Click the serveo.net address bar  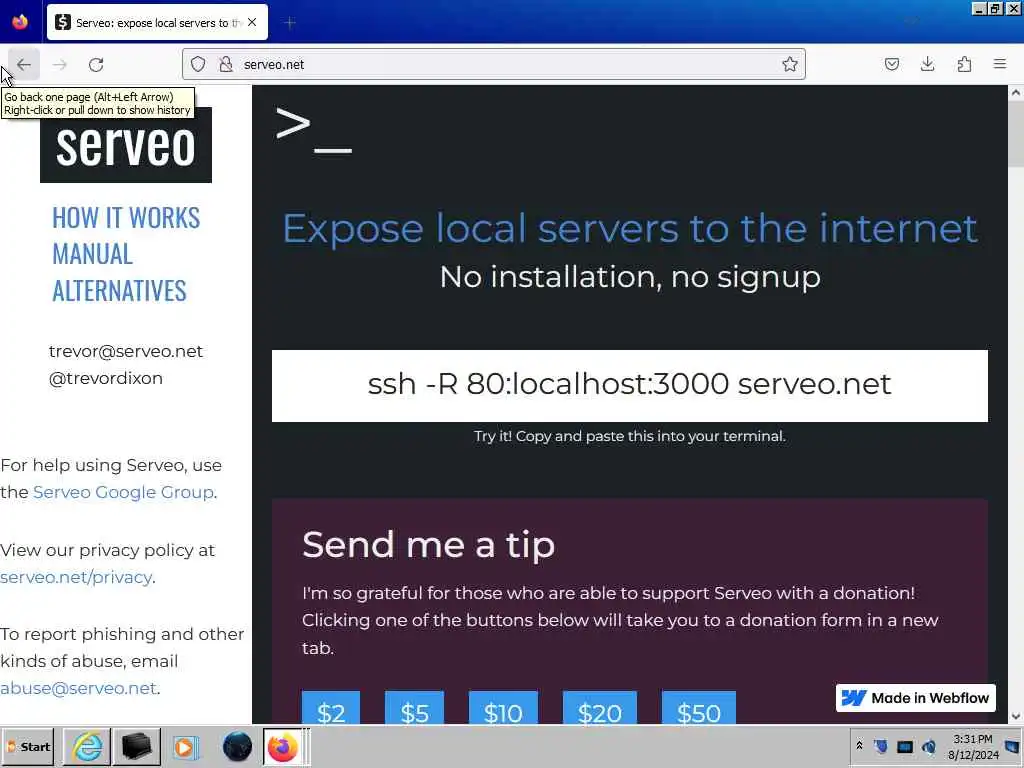coord(494,64)
